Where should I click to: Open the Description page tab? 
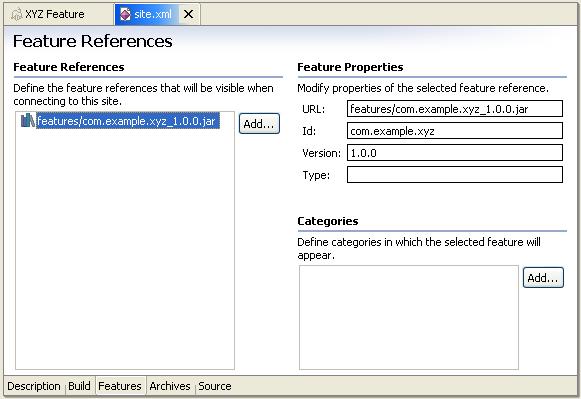click(x=34, y=386)
